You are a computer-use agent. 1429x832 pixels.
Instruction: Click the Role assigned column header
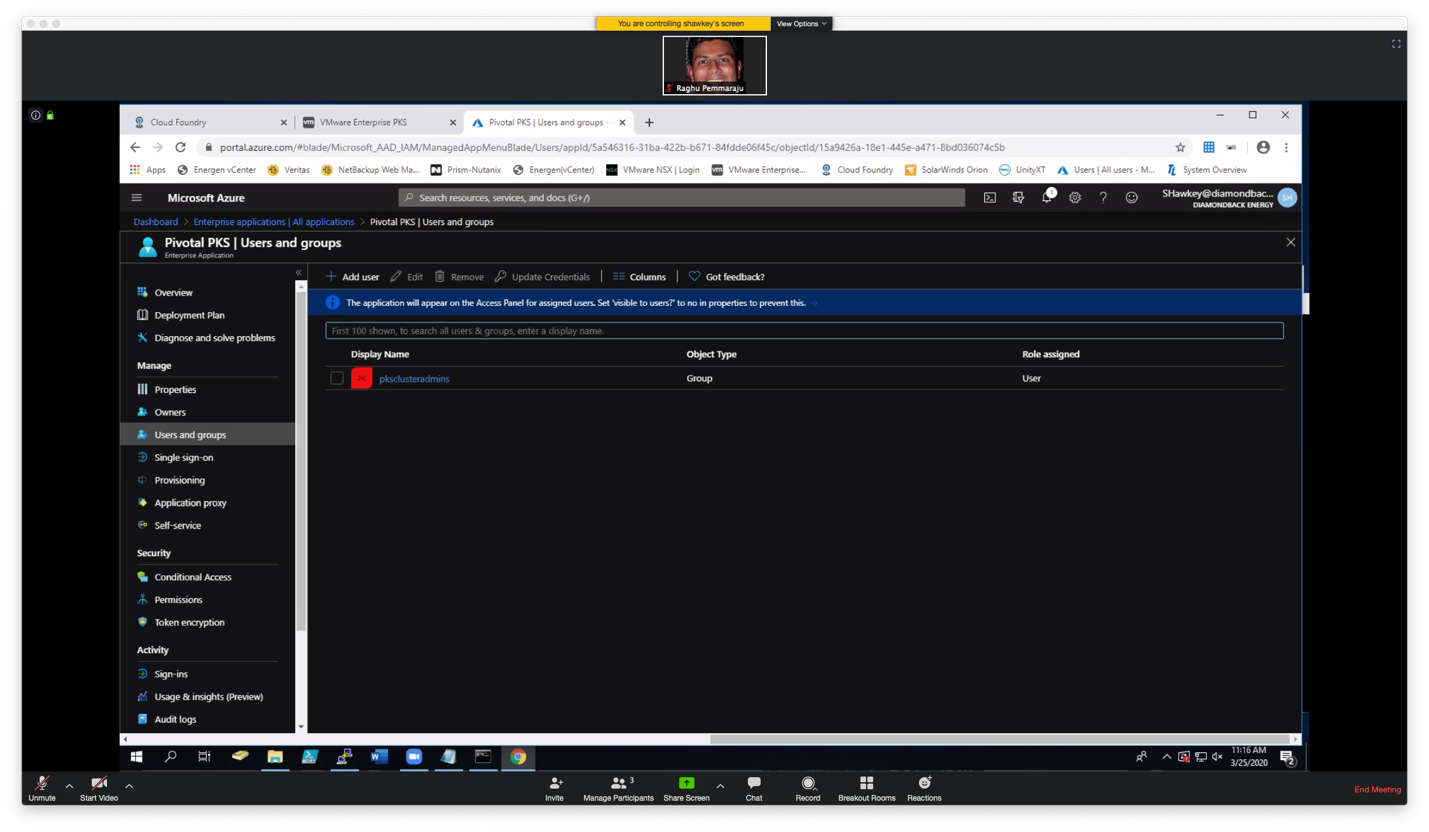point(1050,354)
